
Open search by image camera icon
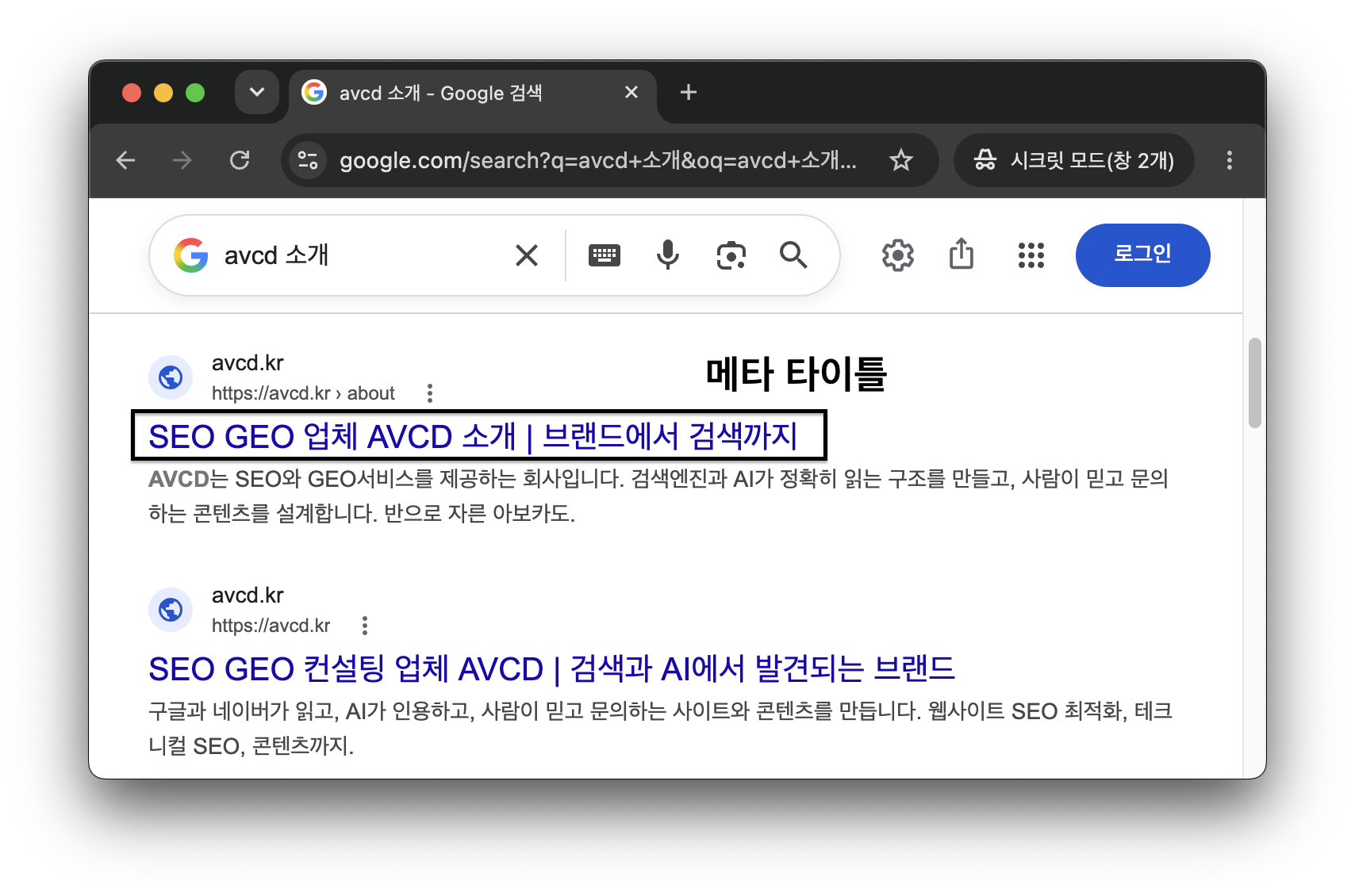click(731, 255)
